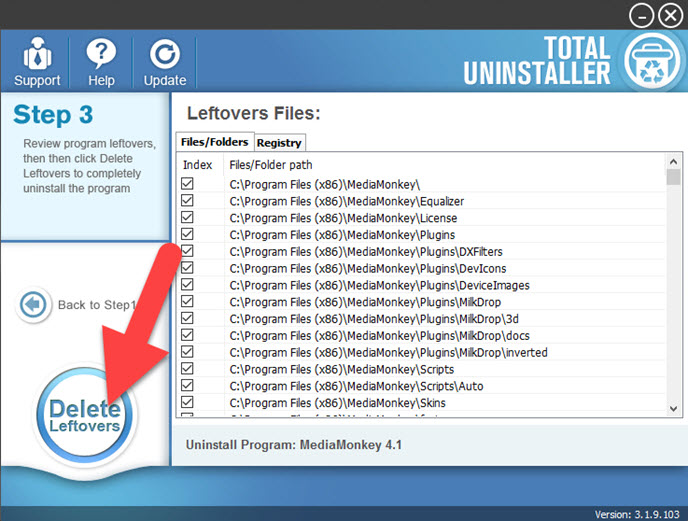Click the scroll up arrow of the leftovers list
Image resolution: width=688 pixels, height=521 pixels.
(673, 162)
